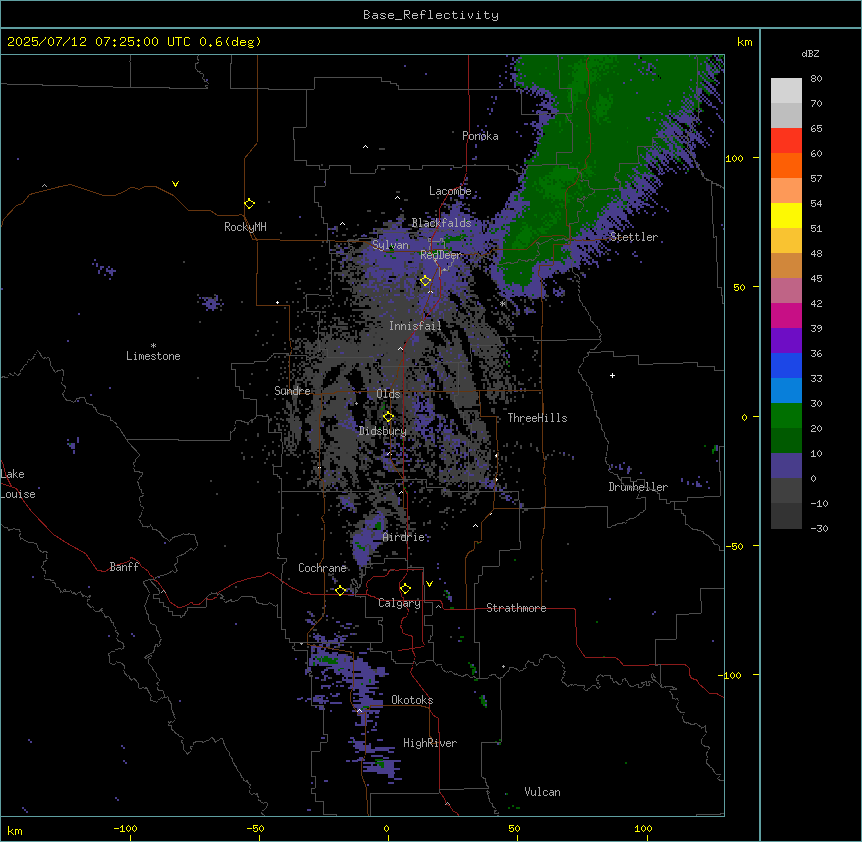Click the yellow station marker below Cochrane
Image resolution: width=862 pixels, height=842 pixels.
point(341,591)
